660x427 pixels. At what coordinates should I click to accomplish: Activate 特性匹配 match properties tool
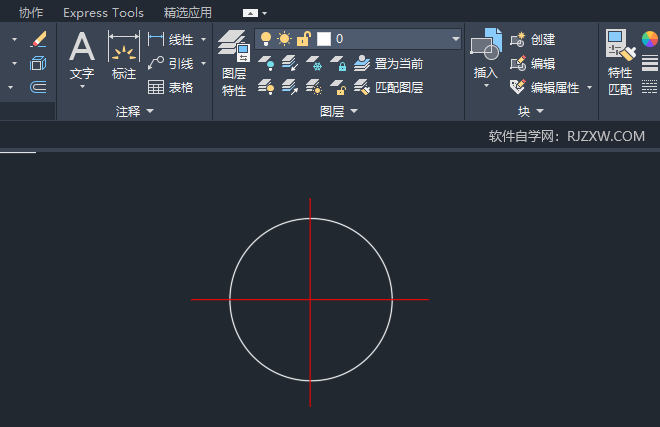[620, 62]
